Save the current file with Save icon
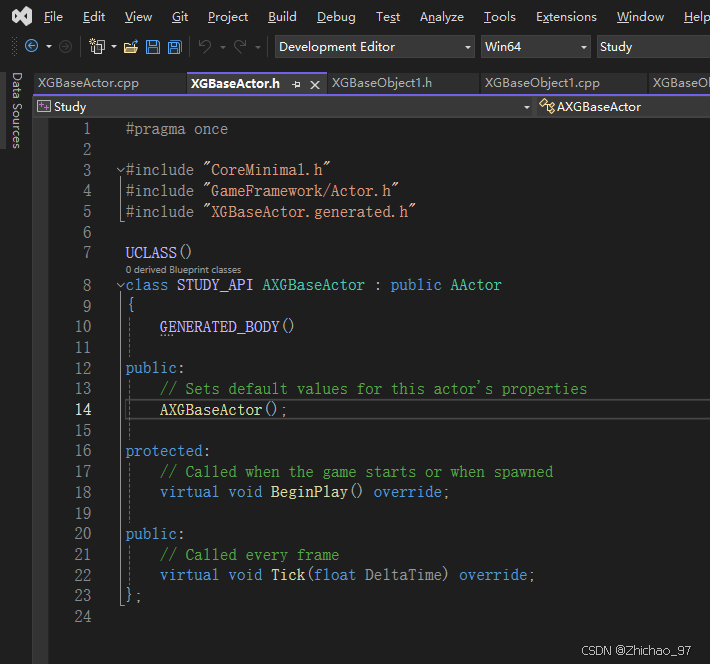710x664 pixels. [x=153, y=47]
